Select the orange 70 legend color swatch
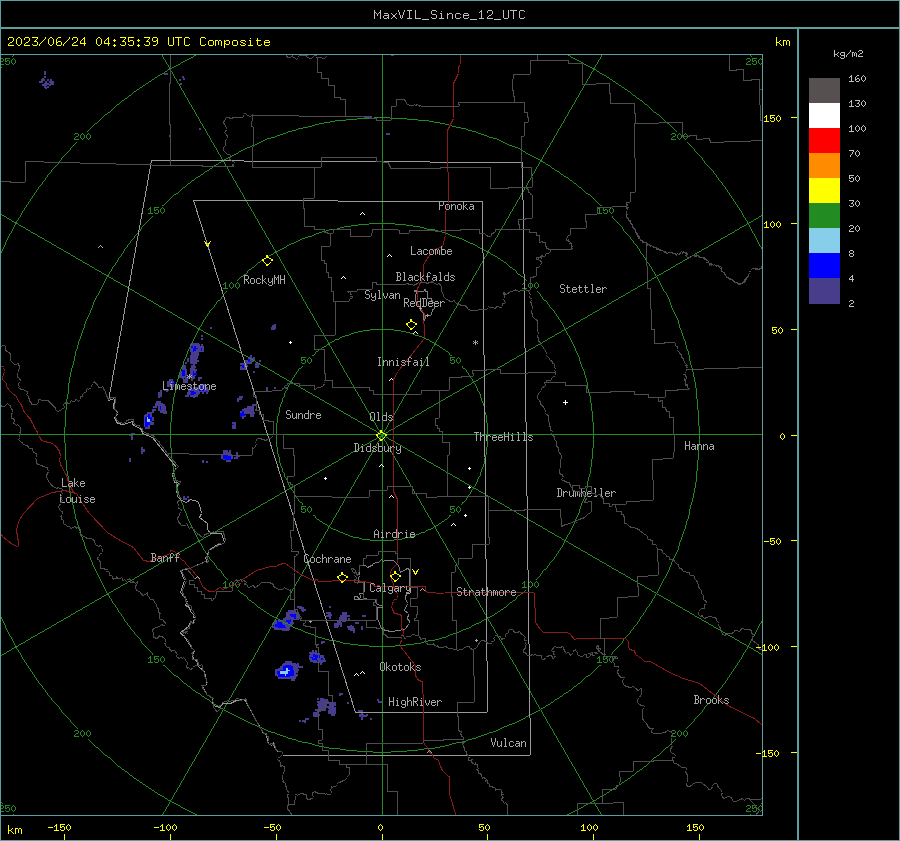The width and height of the screenshot is (900, 841). click(824, 166)
